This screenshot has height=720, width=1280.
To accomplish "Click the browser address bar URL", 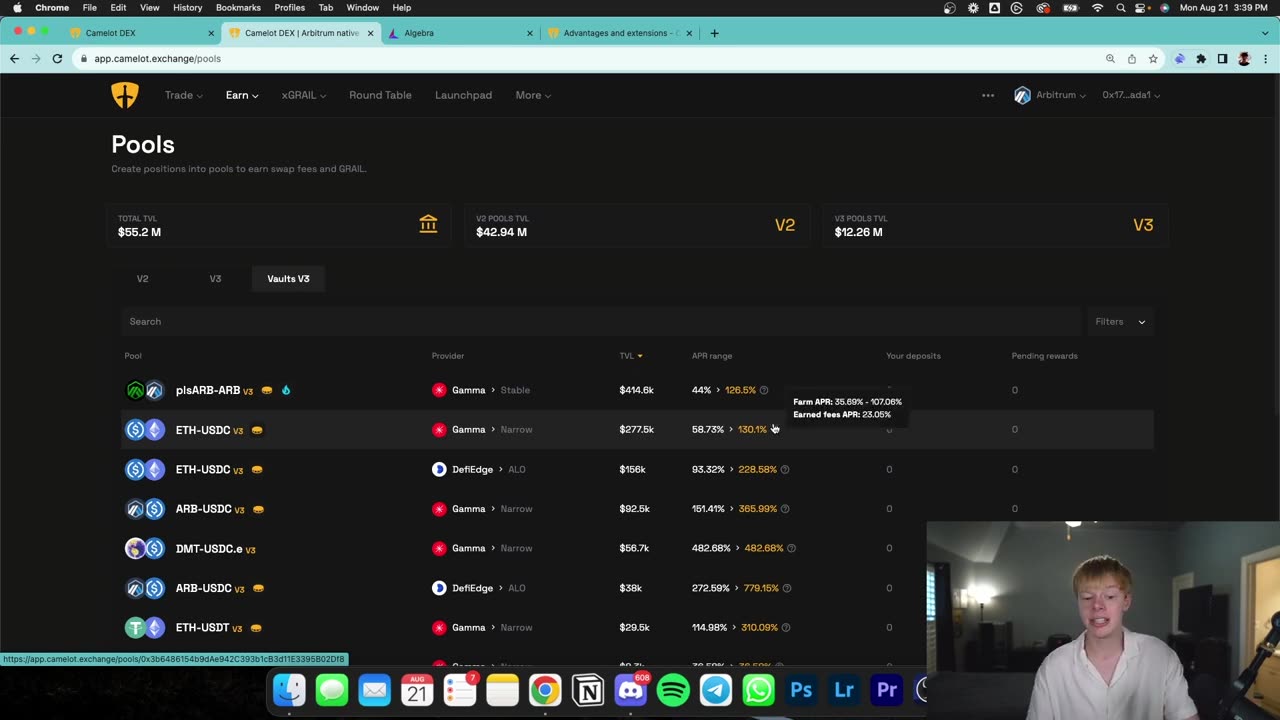I will point(158,59).
